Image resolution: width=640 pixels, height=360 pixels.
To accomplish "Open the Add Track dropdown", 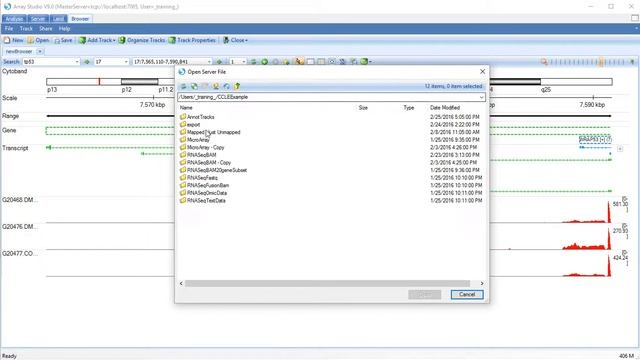I will pyautogui.click(x=97, y=40).
